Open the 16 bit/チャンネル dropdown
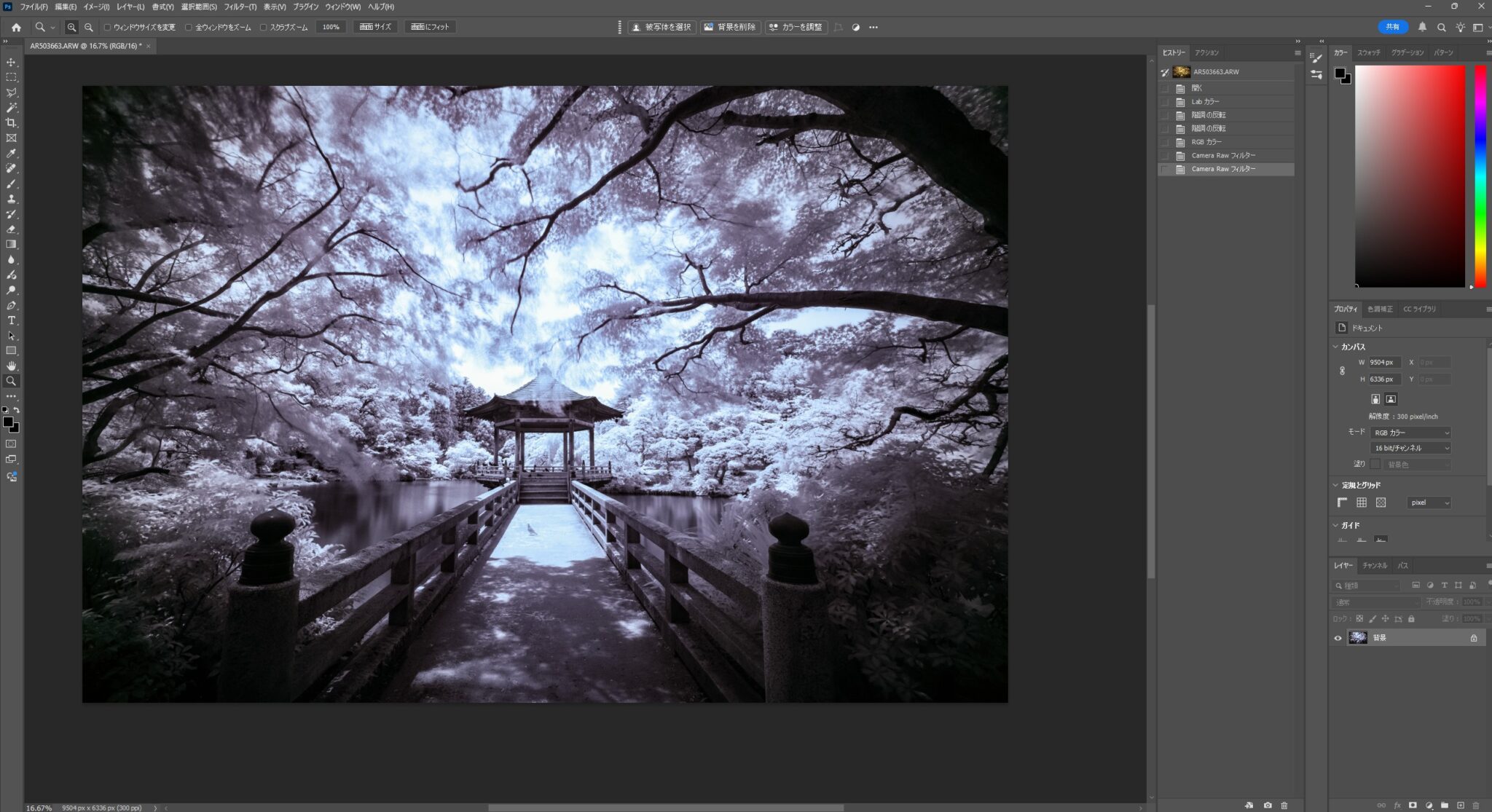The image size is (1492, 812). pos(1410,448)
